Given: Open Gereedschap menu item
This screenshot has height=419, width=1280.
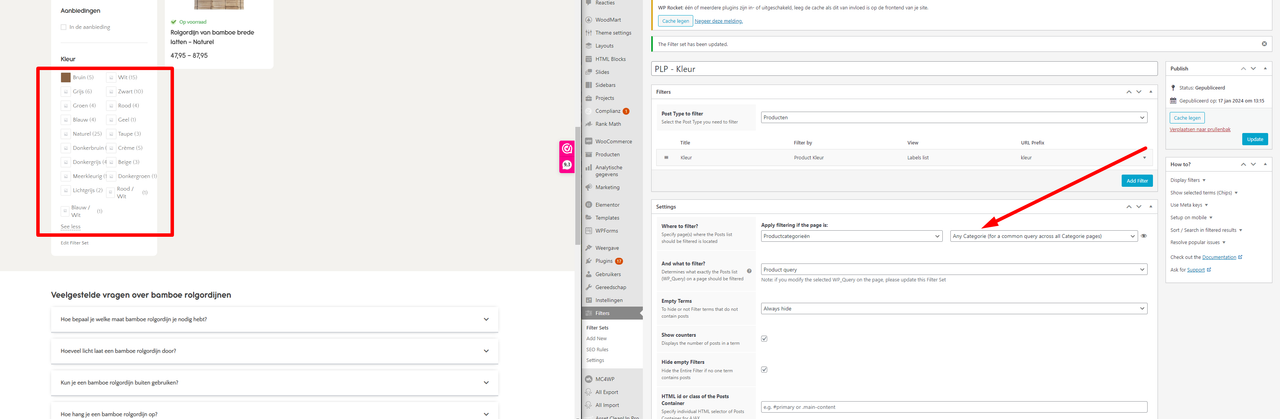Looking at the screenshot, I should point(611,287).
